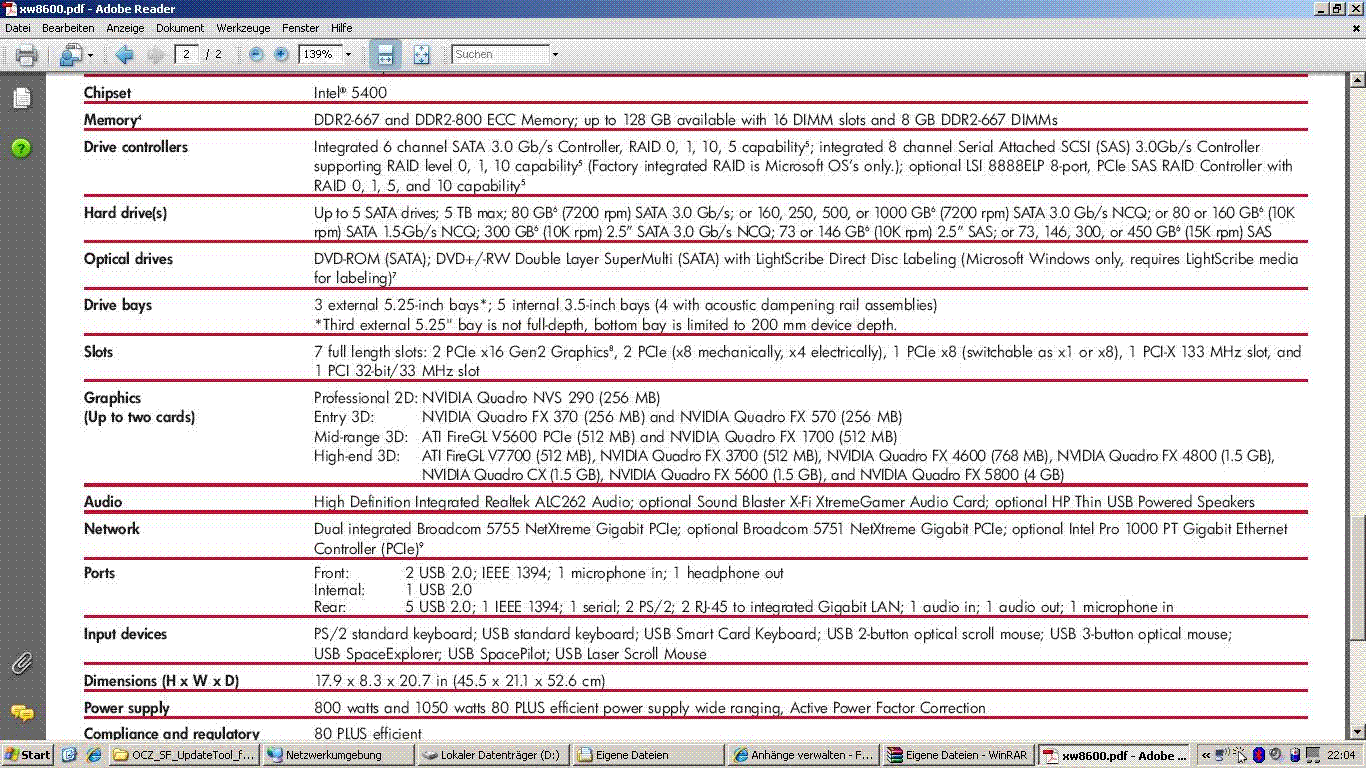Switch to Eigene Dateien folder taskbar window
The width and height of the screenshot is (1366, 768).
pos(649,755)
